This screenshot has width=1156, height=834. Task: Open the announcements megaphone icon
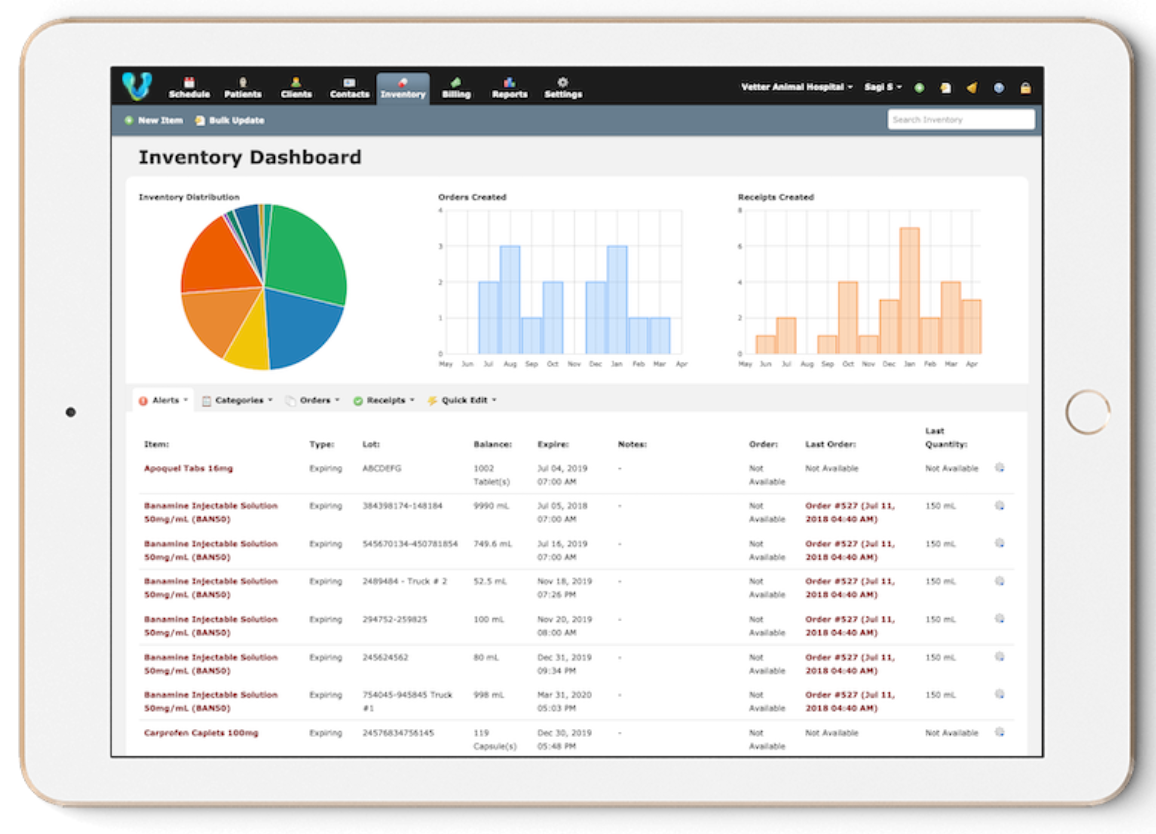[972, 87]
